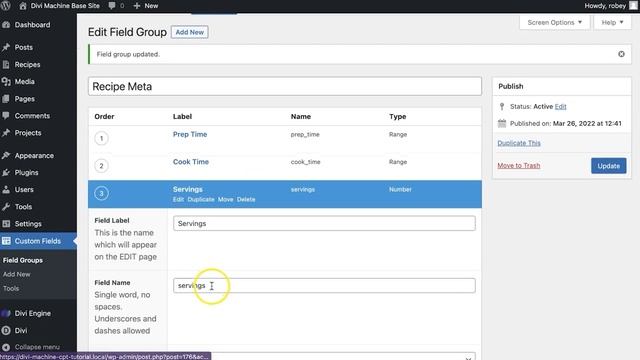This screenshot has height=360, width=640.
Task: Click the Posts pin icon
Action: pos(6,47)
